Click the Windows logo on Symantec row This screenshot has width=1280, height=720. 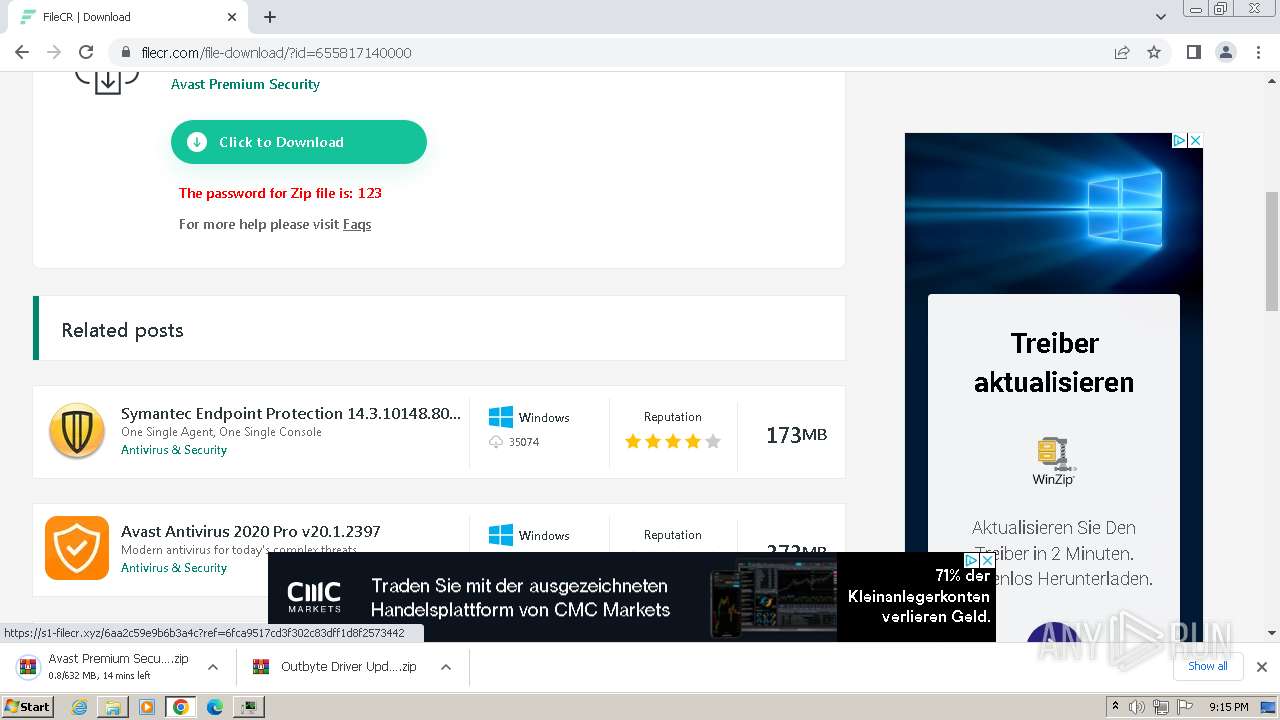coord(500,417)
